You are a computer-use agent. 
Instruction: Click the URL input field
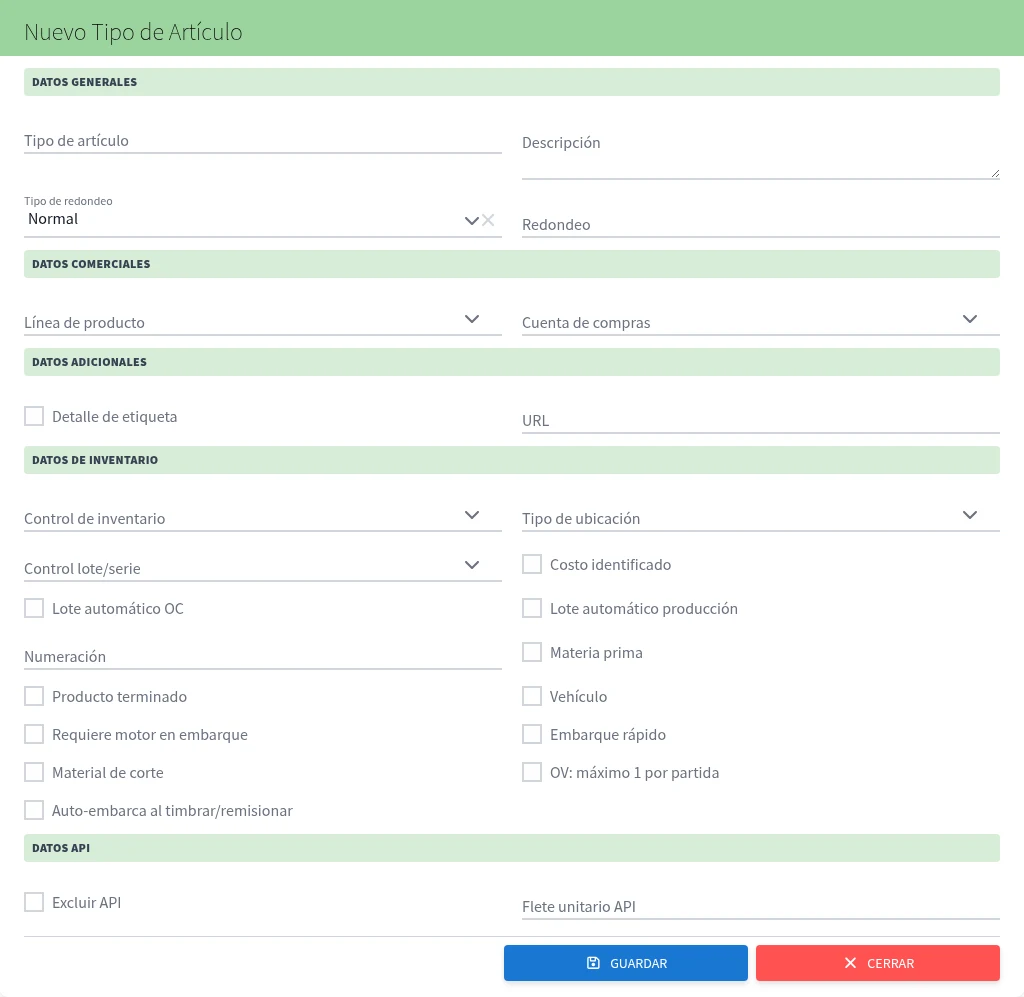(x=761, y=420)
